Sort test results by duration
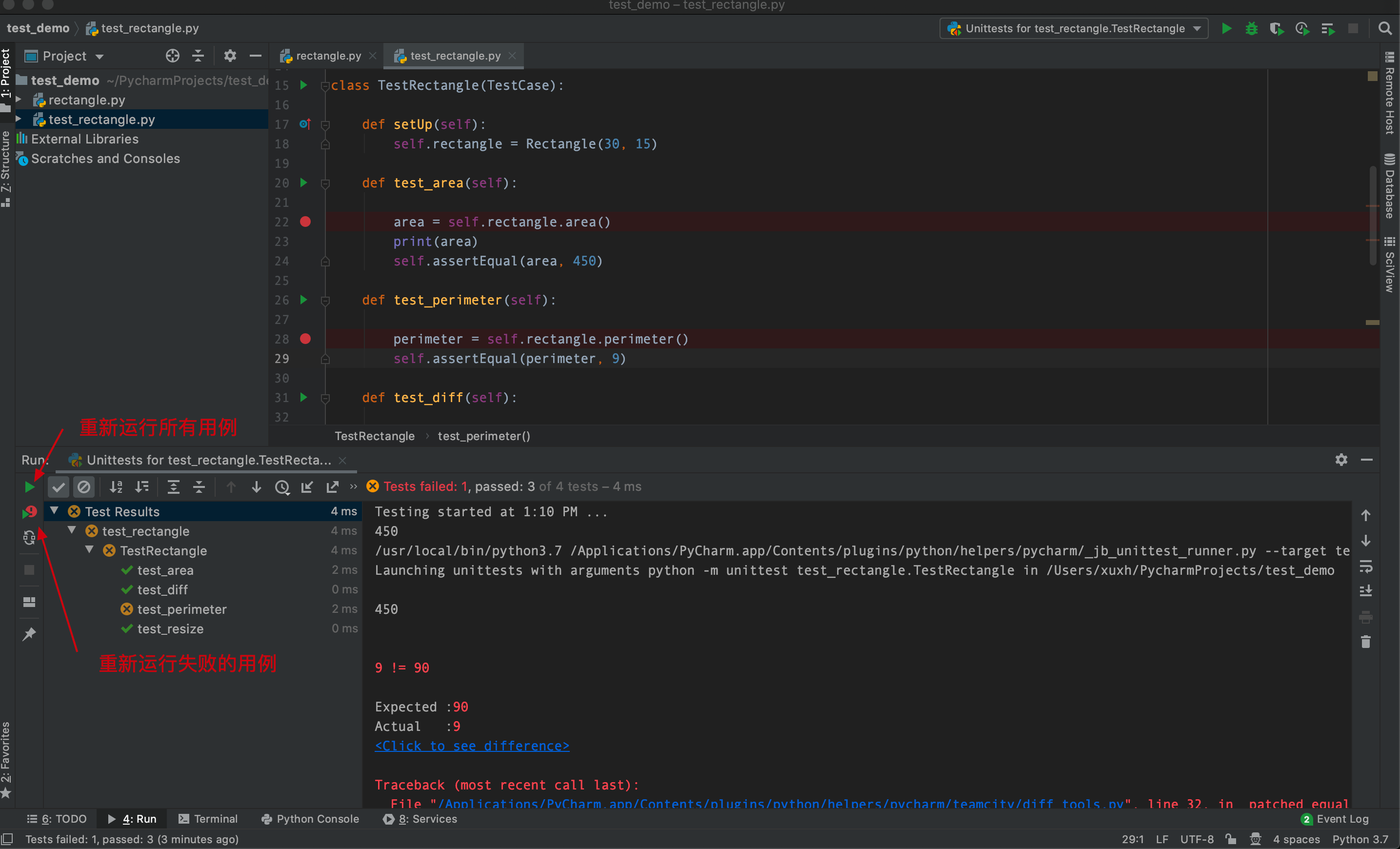This screenshot has width=1400, height=849. pos(141,487)
